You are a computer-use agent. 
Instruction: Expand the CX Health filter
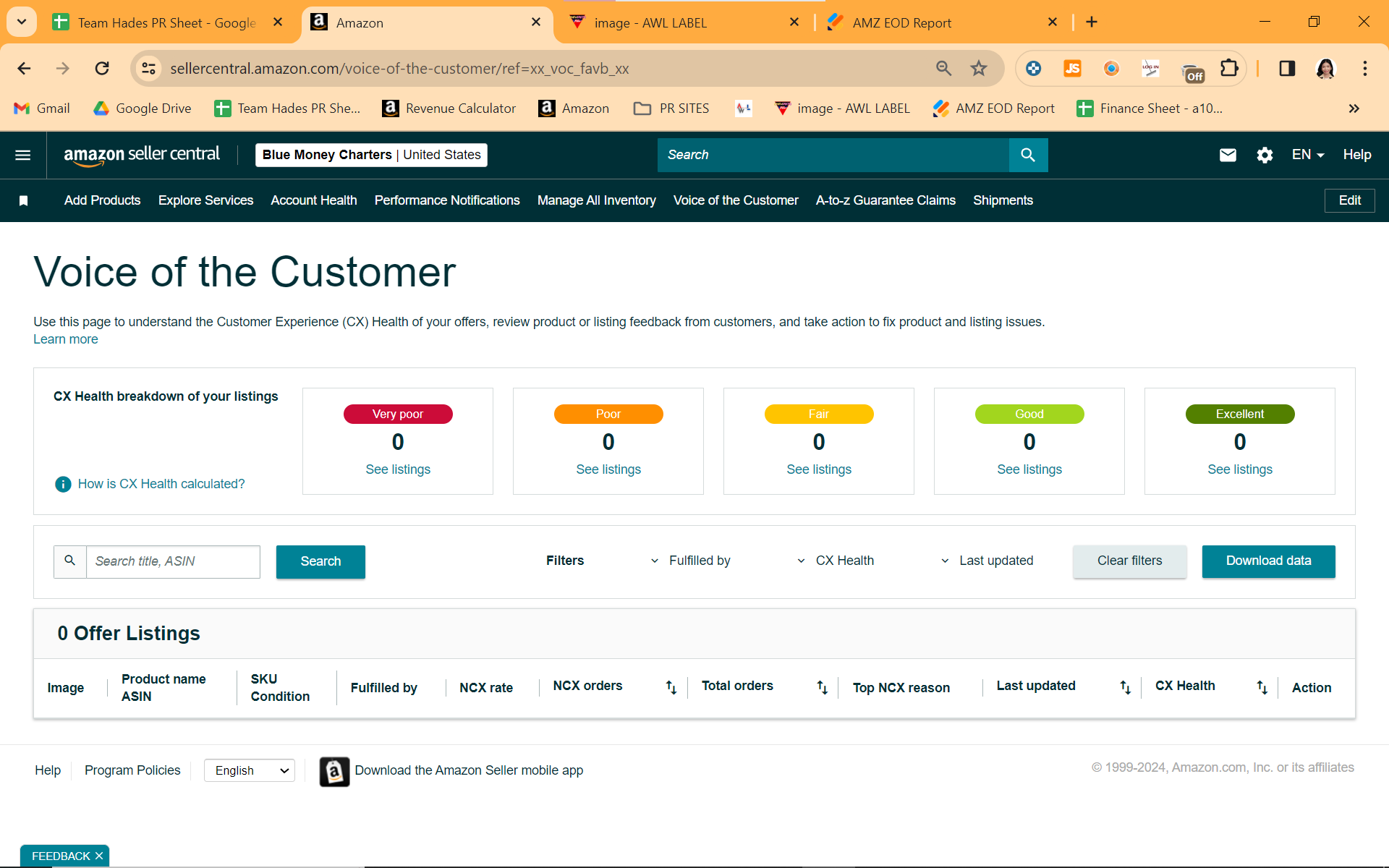pos(836,561)
